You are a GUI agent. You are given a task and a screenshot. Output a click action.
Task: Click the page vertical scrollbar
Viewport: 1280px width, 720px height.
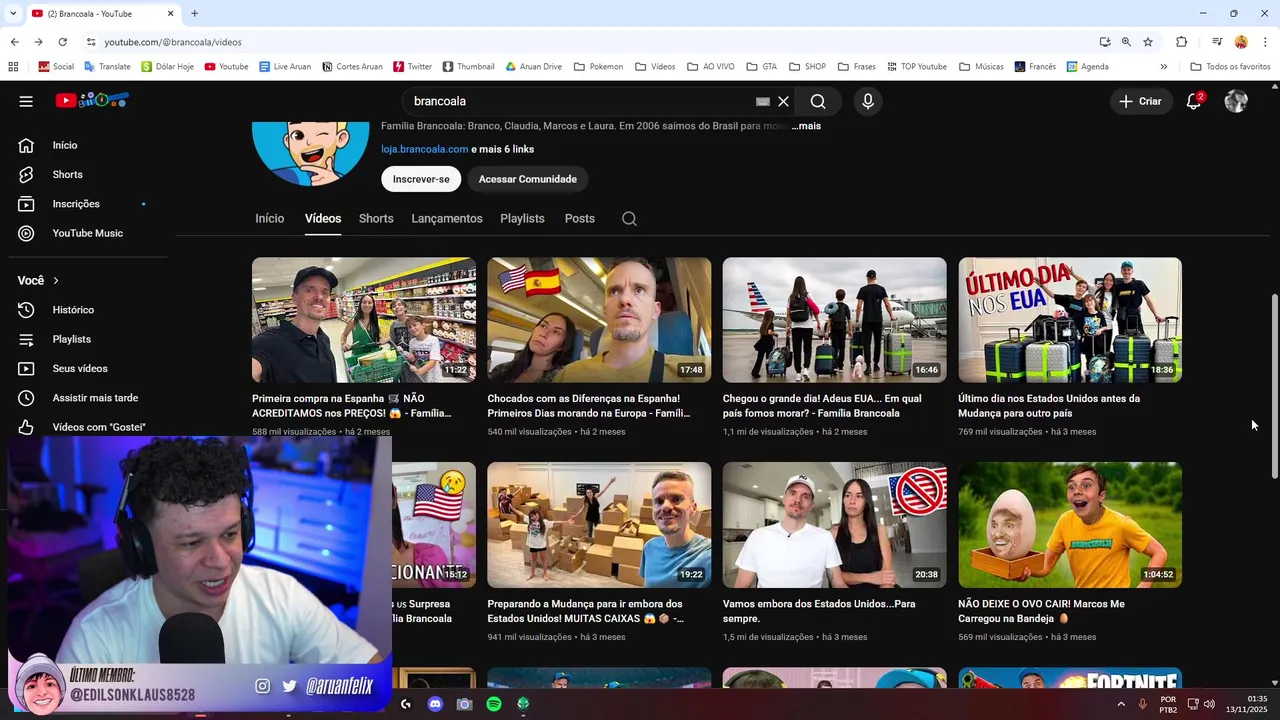tap(1274, 387)
